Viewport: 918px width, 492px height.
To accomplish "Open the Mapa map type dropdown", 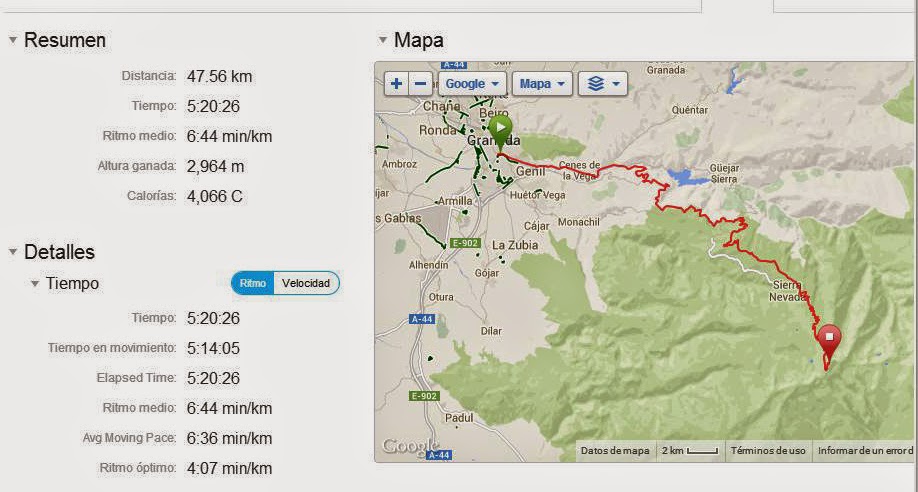I will (x=542, y=84).
